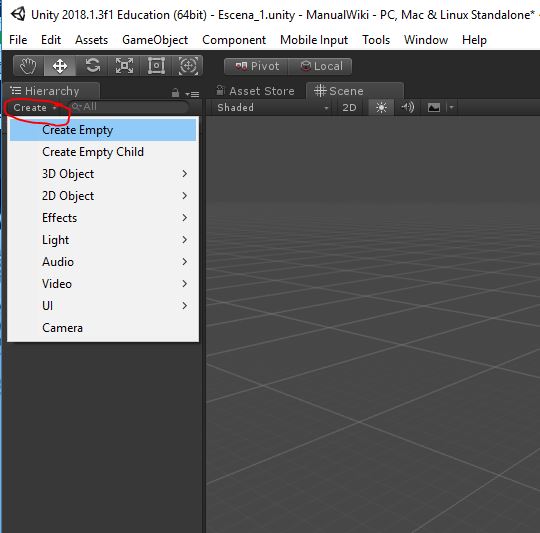540x533 pixels.
Task: Expand the Audio submenu
Action: coord(103,262)
